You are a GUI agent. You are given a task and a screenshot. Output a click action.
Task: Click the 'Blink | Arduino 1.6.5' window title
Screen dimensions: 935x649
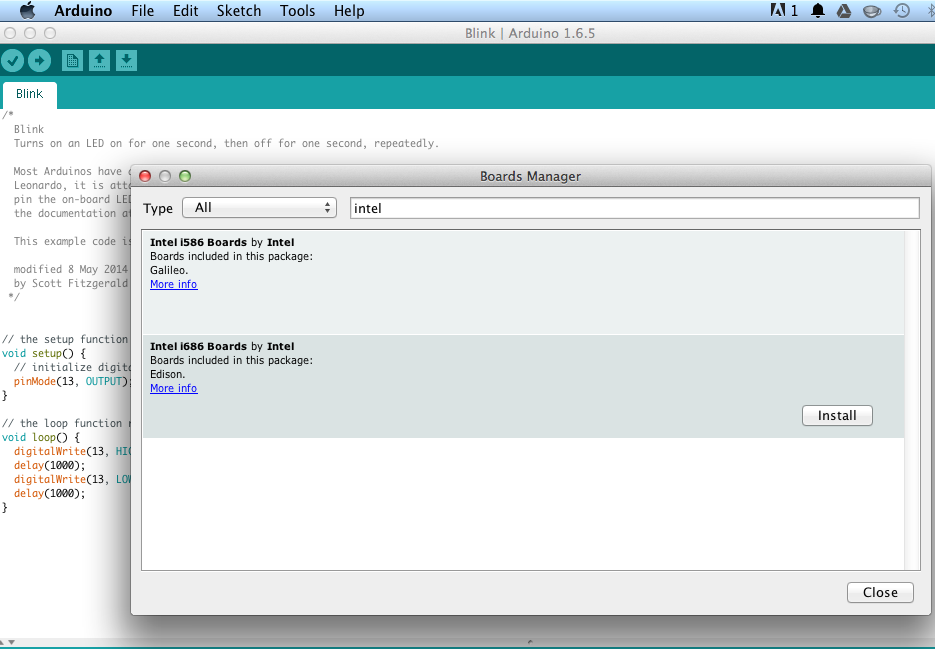pos(530,33)
